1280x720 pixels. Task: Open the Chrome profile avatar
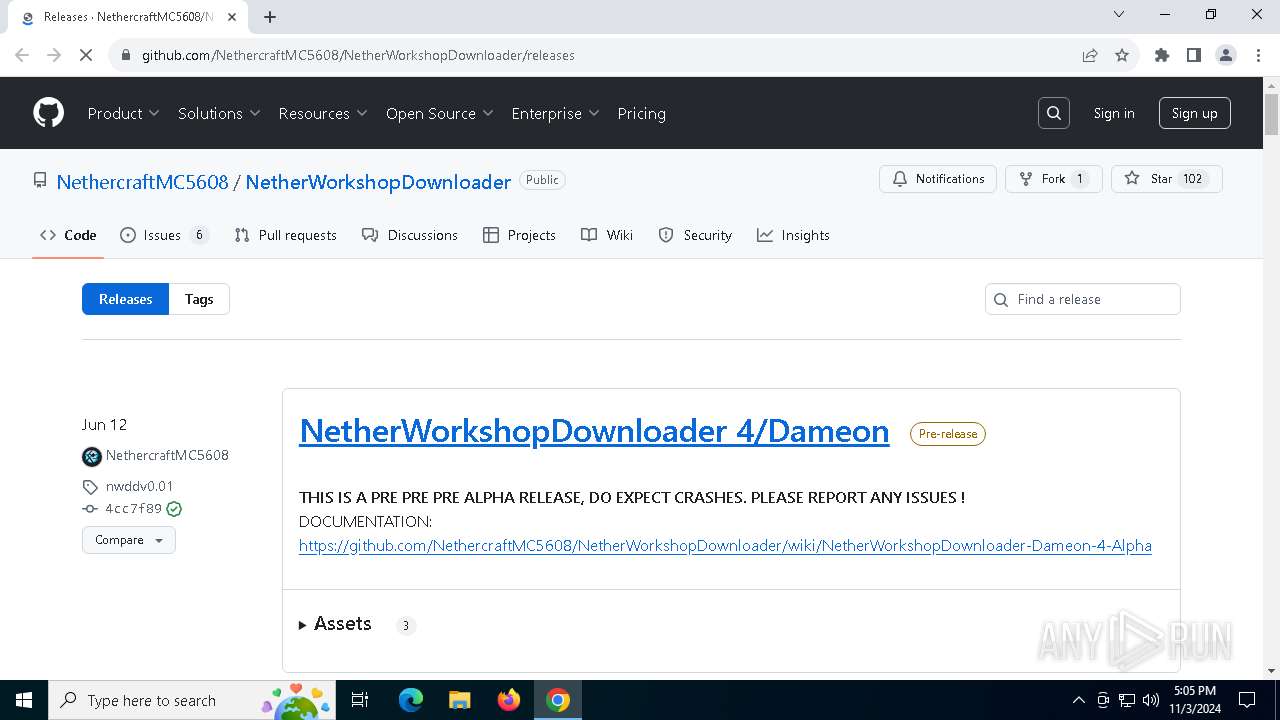[x=1226, y=55]
